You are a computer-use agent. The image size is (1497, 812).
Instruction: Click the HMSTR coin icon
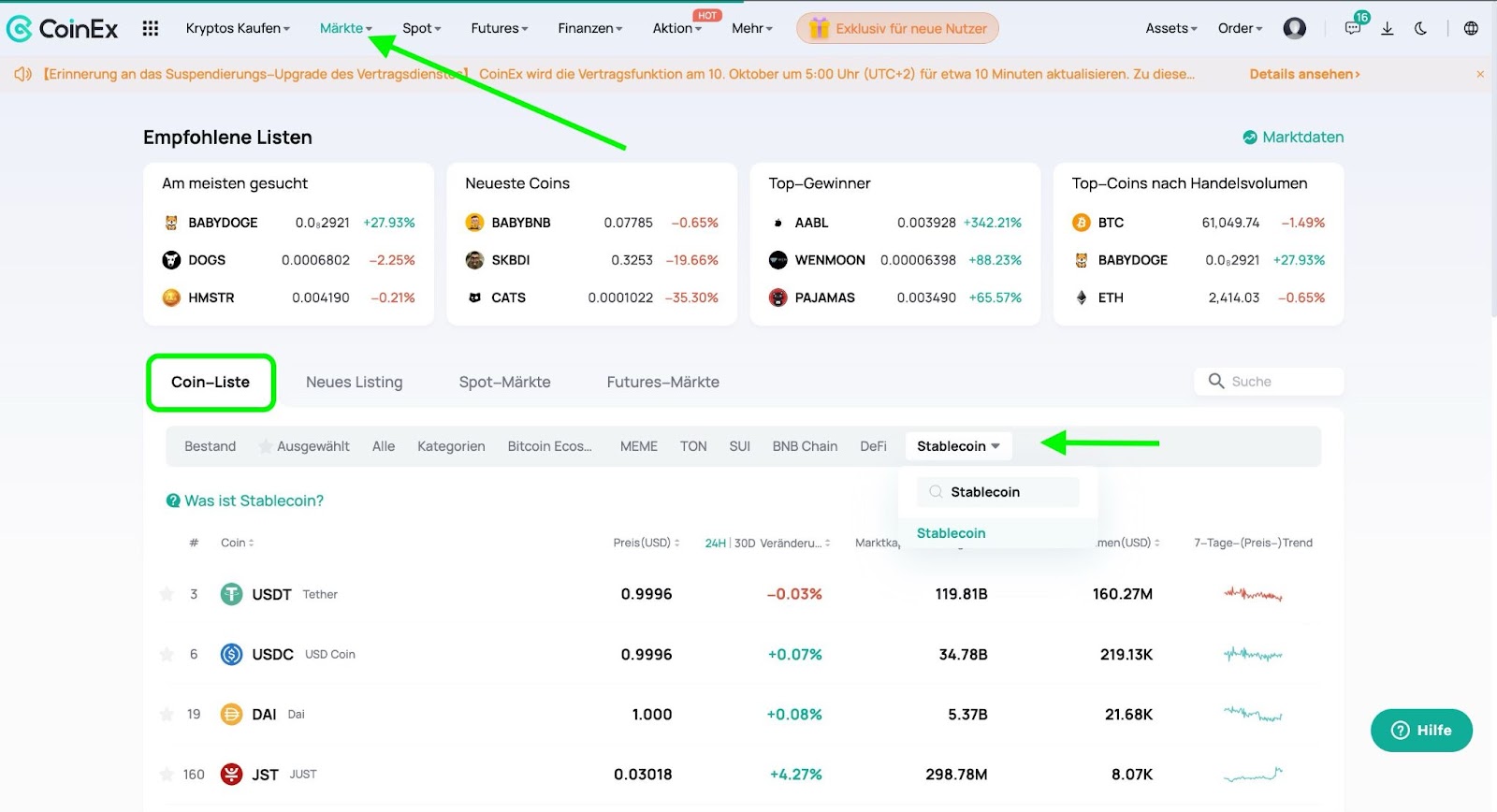tap(171, 297)
